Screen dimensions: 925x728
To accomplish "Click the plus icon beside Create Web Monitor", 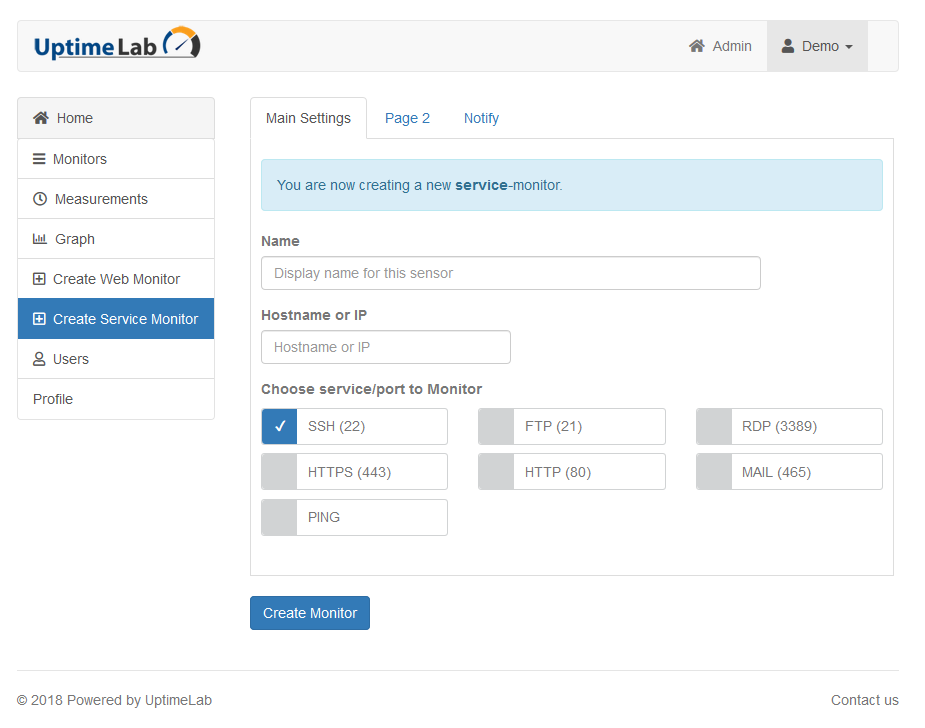I will click(x=39, y=279).
